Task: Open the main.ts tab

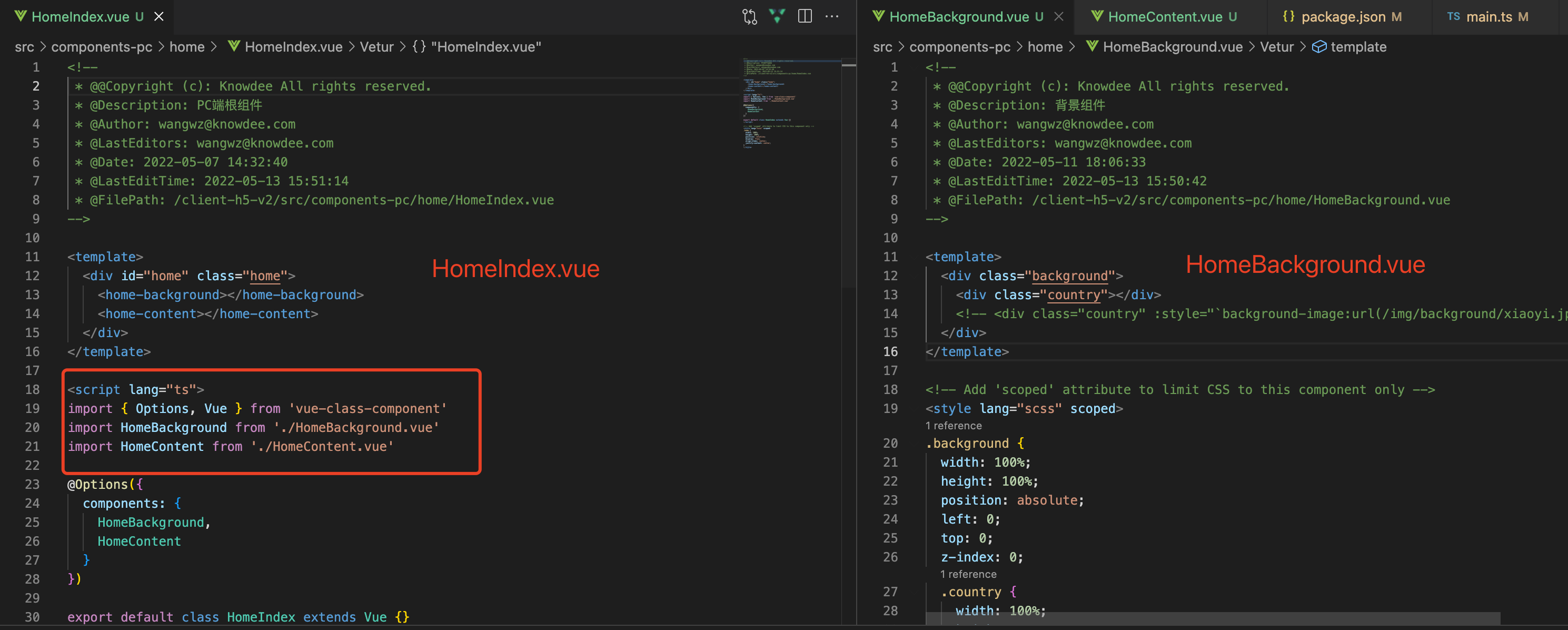Action: (1489, 16)
